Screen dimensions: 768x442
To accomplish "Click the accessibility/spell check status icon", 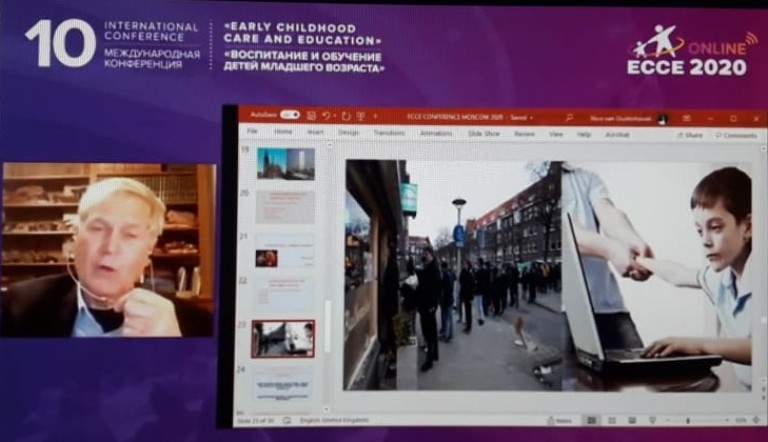I will tap(287, 420).
